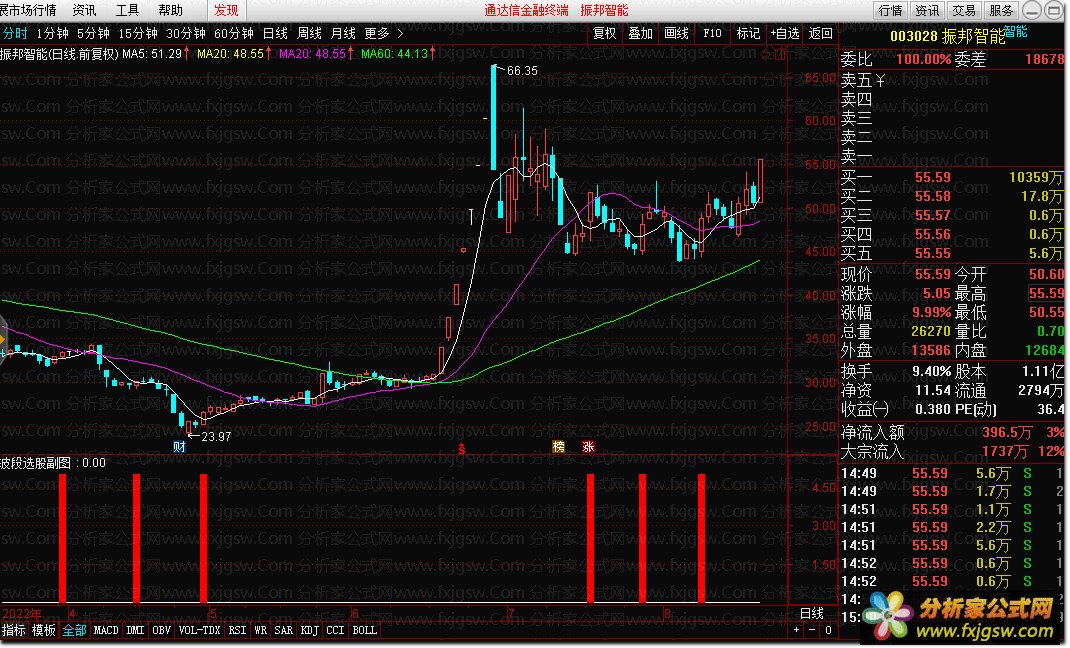Click the orange arrow on the left chart edge
1070x648 pixels.
(x=3, y=339)
